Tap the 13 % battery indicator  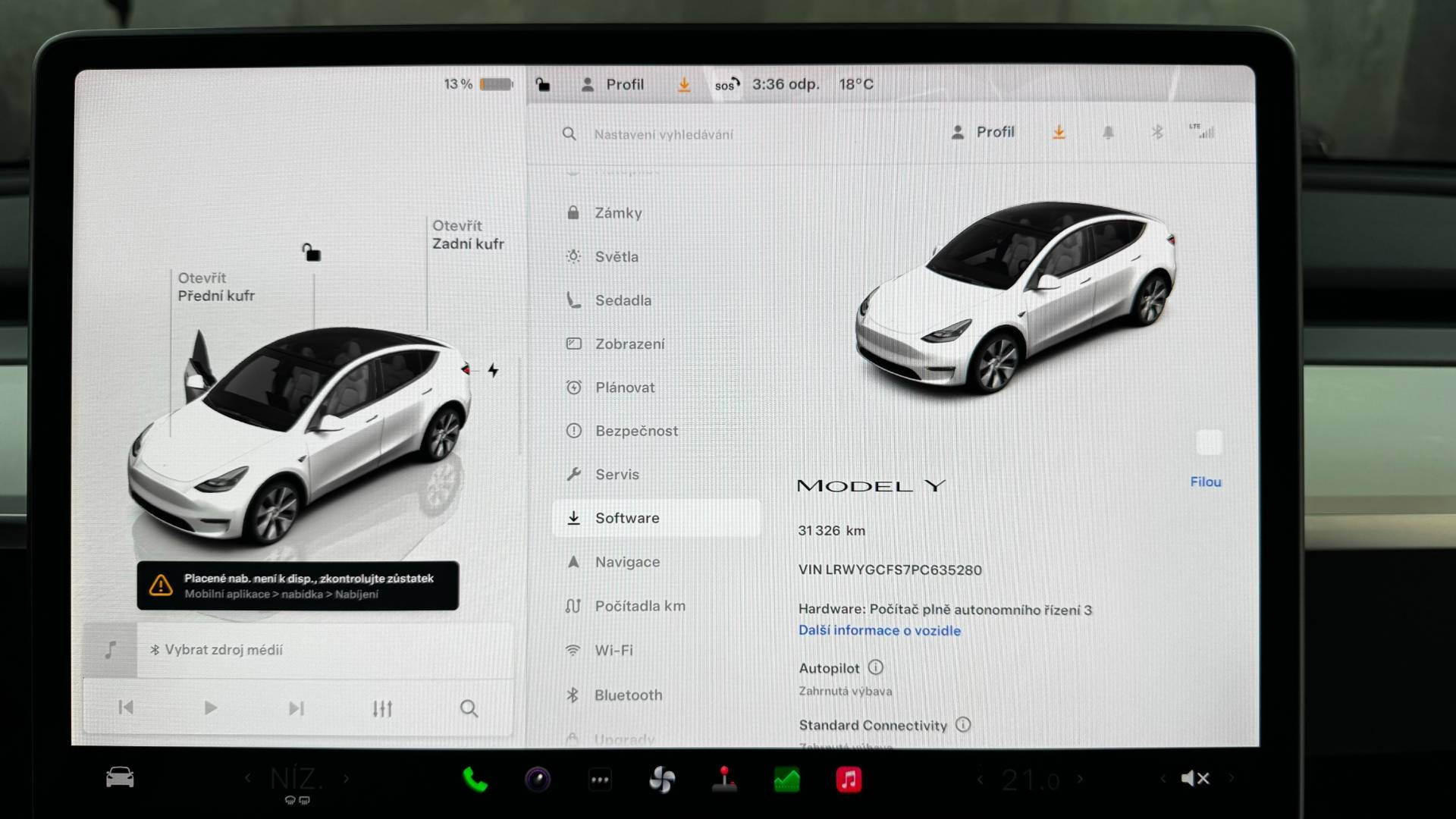pos(479,84)
